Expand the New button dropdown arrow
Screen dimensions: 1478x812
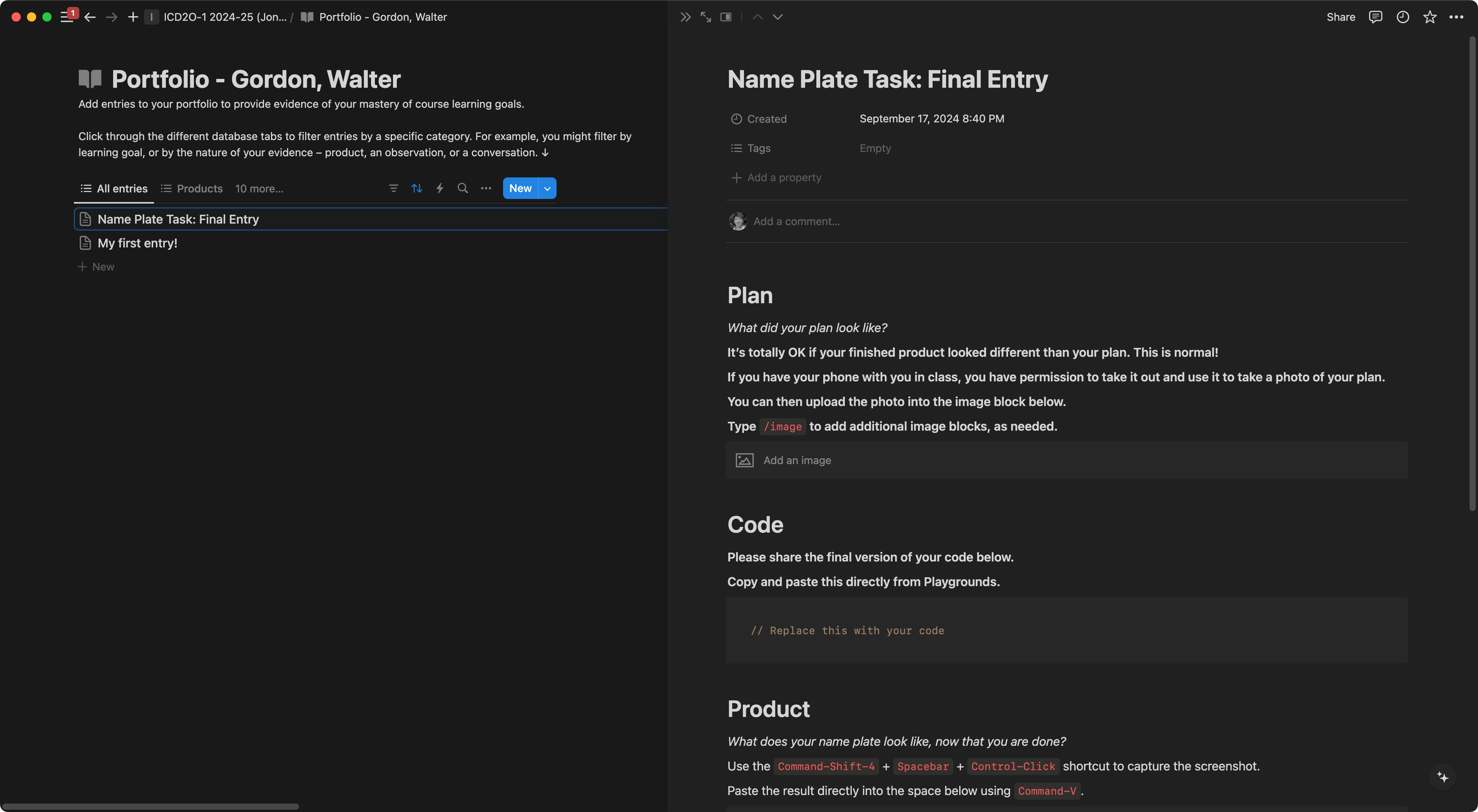[x=547, y=188]
